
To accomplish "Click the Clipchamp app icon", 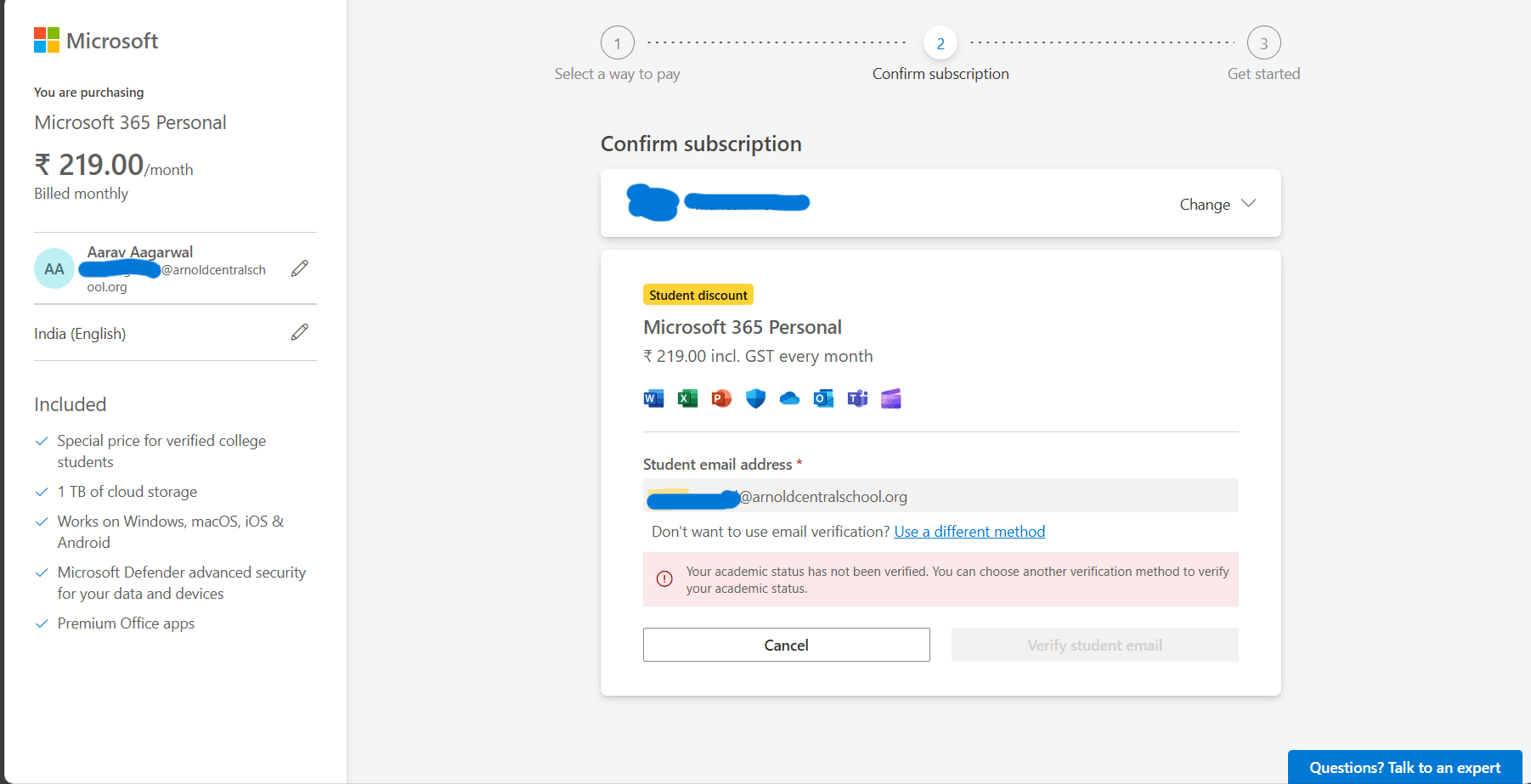I will click(x=891, y=398).
